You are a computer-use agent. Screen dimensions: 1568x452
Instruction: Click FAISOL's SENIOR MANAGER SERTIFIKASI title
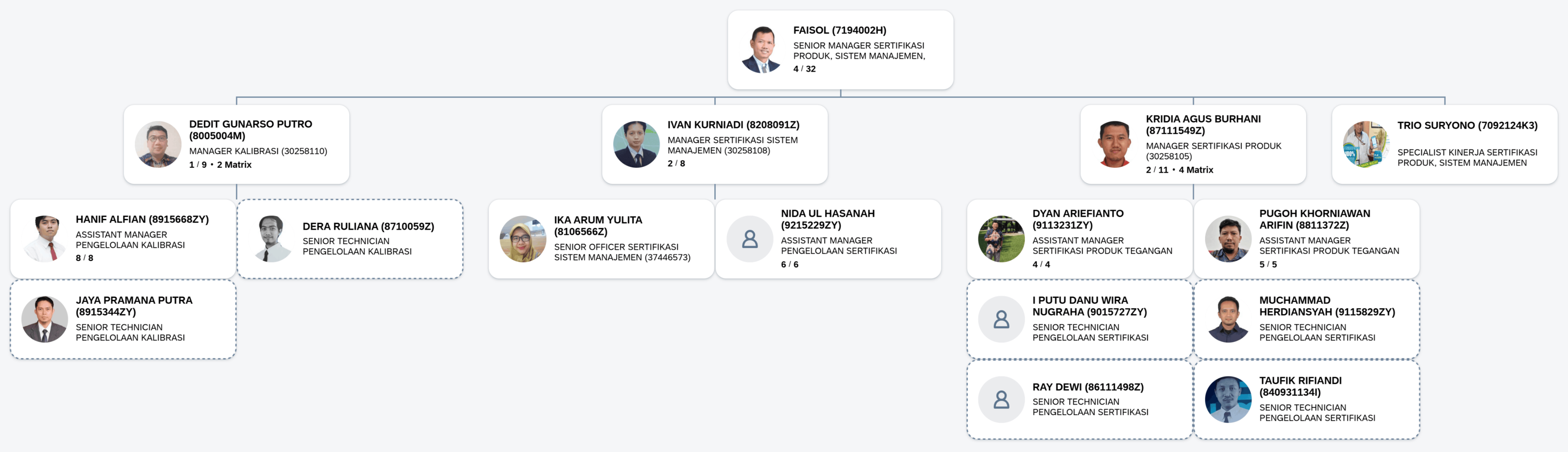[x=859, y=51]
